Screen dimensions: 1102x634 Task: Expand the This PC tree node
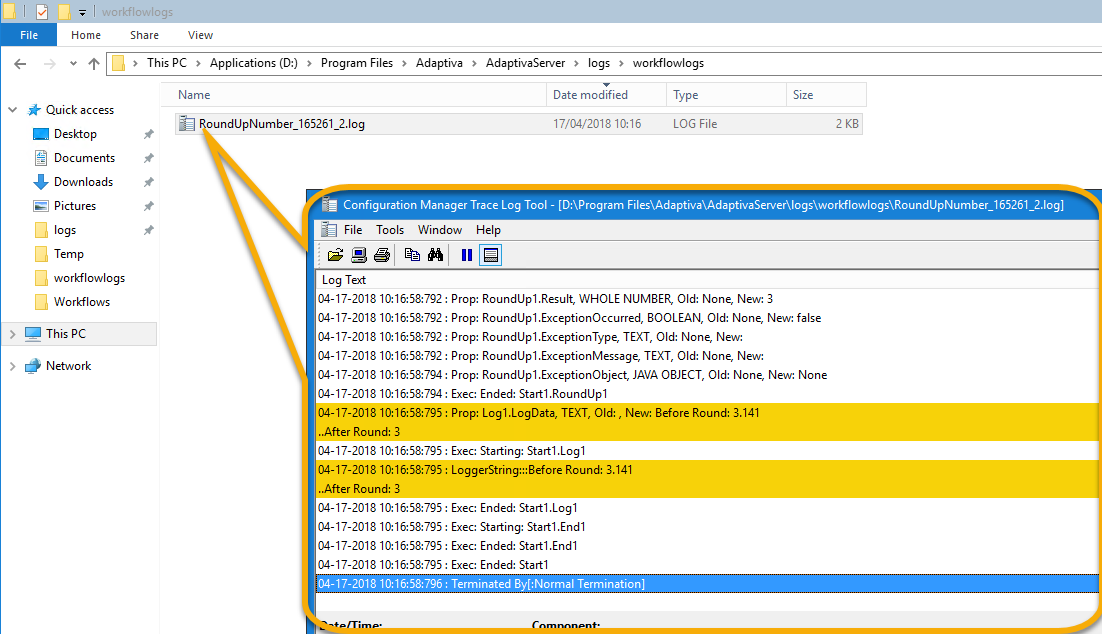(x=13, y=334)
